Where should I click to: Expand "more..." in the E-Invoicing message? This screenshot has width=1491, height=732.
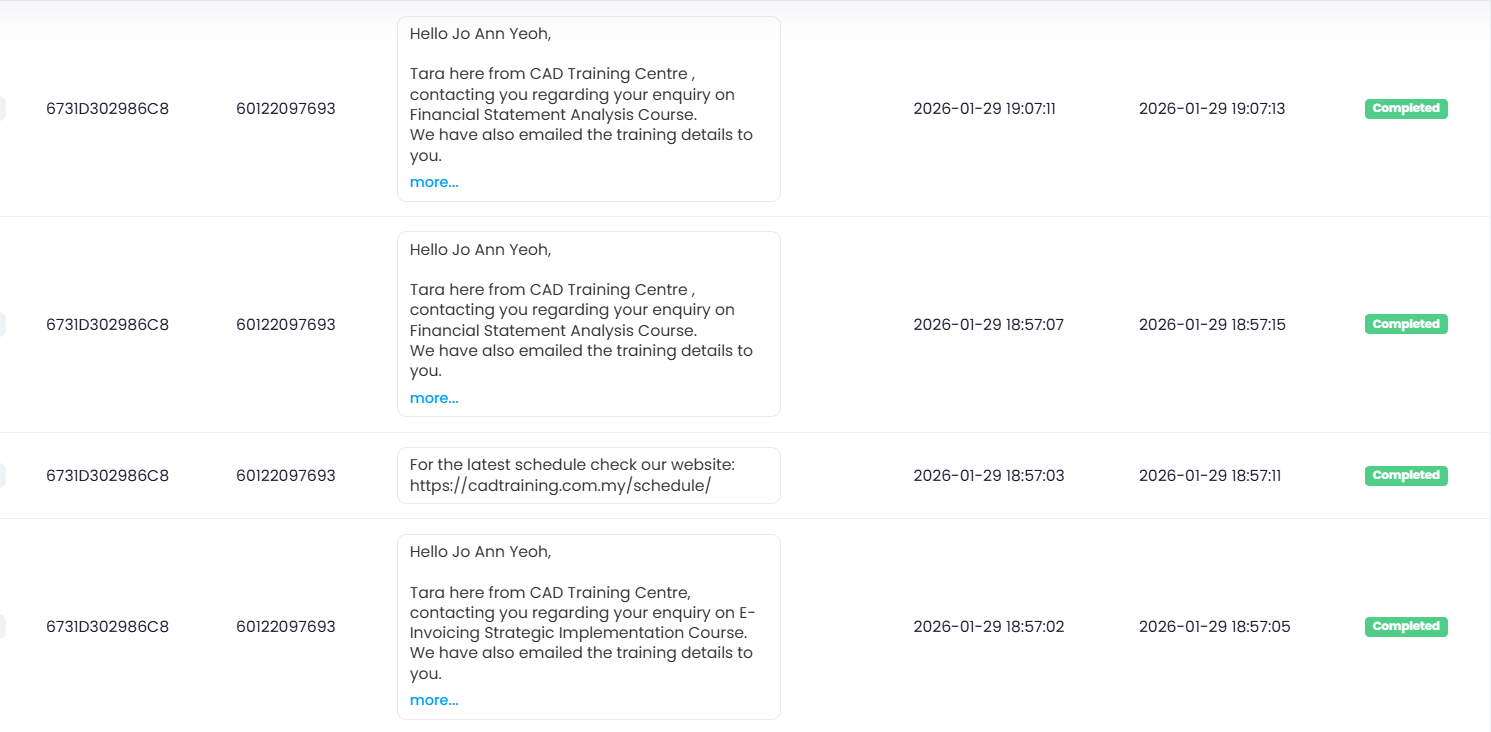coord(434,701)
